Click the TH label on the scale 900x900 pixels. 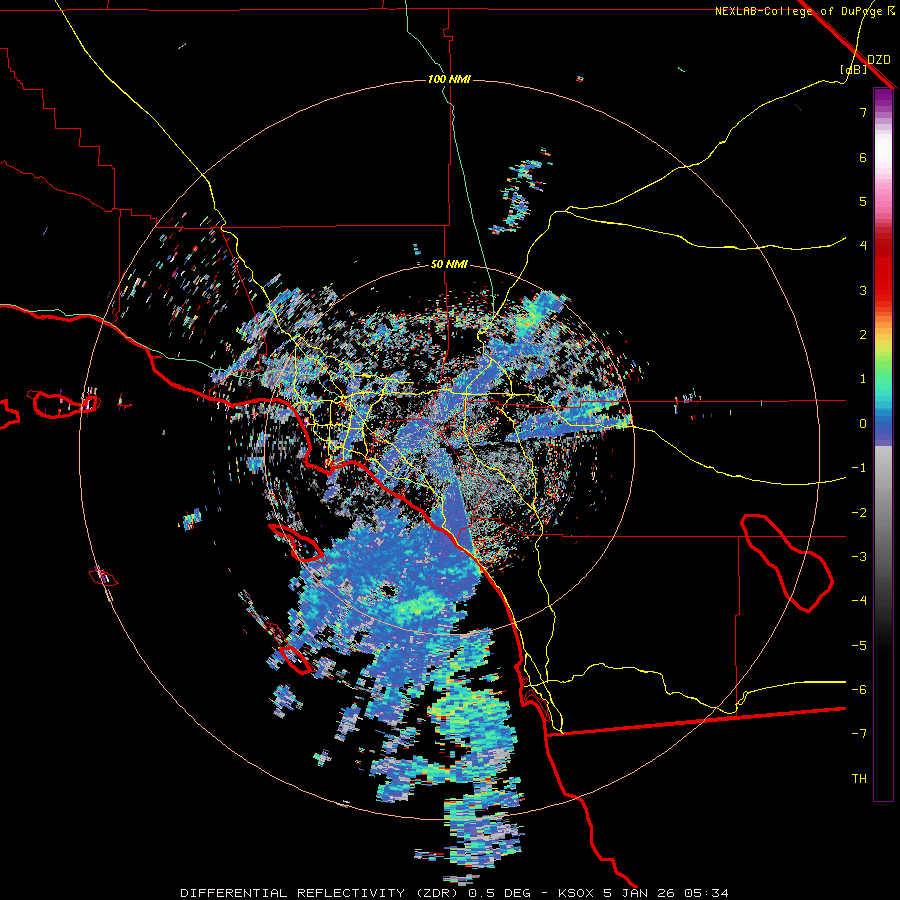[x=859, y=778]
